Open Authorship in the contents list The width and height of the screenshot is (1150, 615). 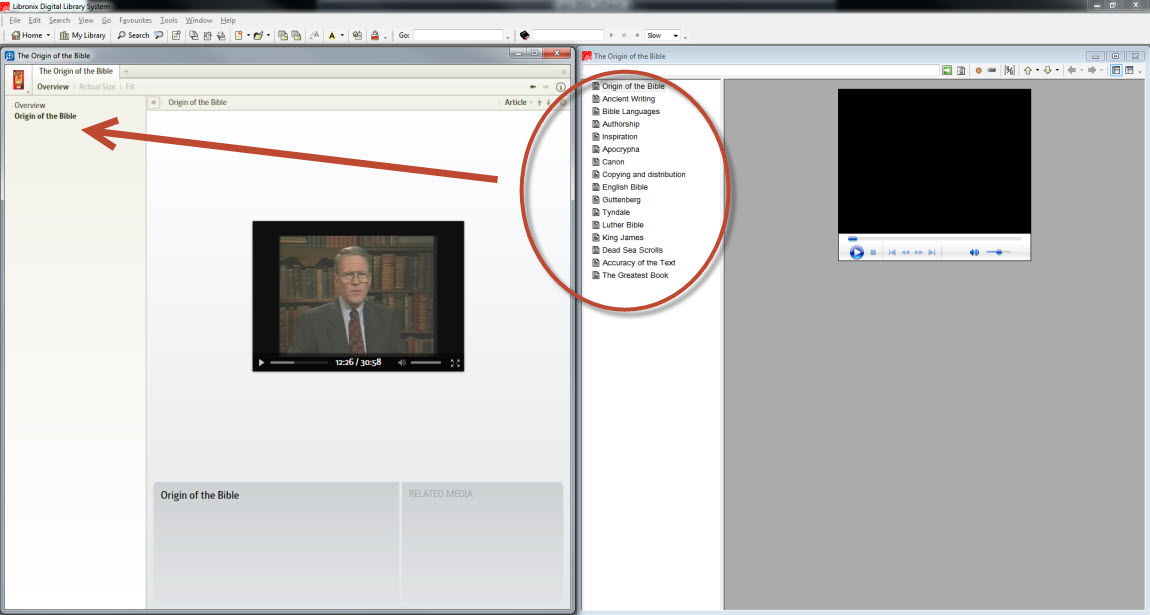coord(620,124)
